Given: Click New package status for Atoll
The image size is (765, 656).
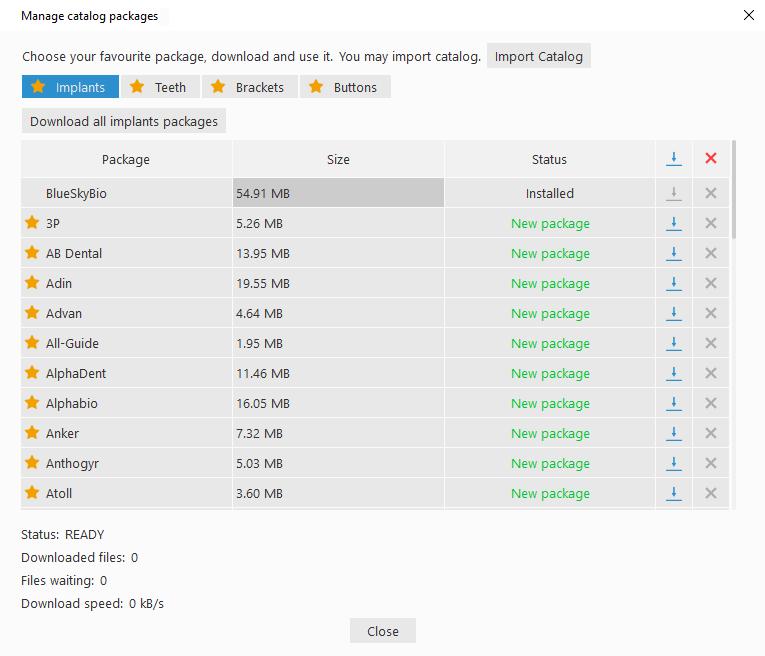Looking at the screenshot, I should pyautogui.click(x=550, y=494).
